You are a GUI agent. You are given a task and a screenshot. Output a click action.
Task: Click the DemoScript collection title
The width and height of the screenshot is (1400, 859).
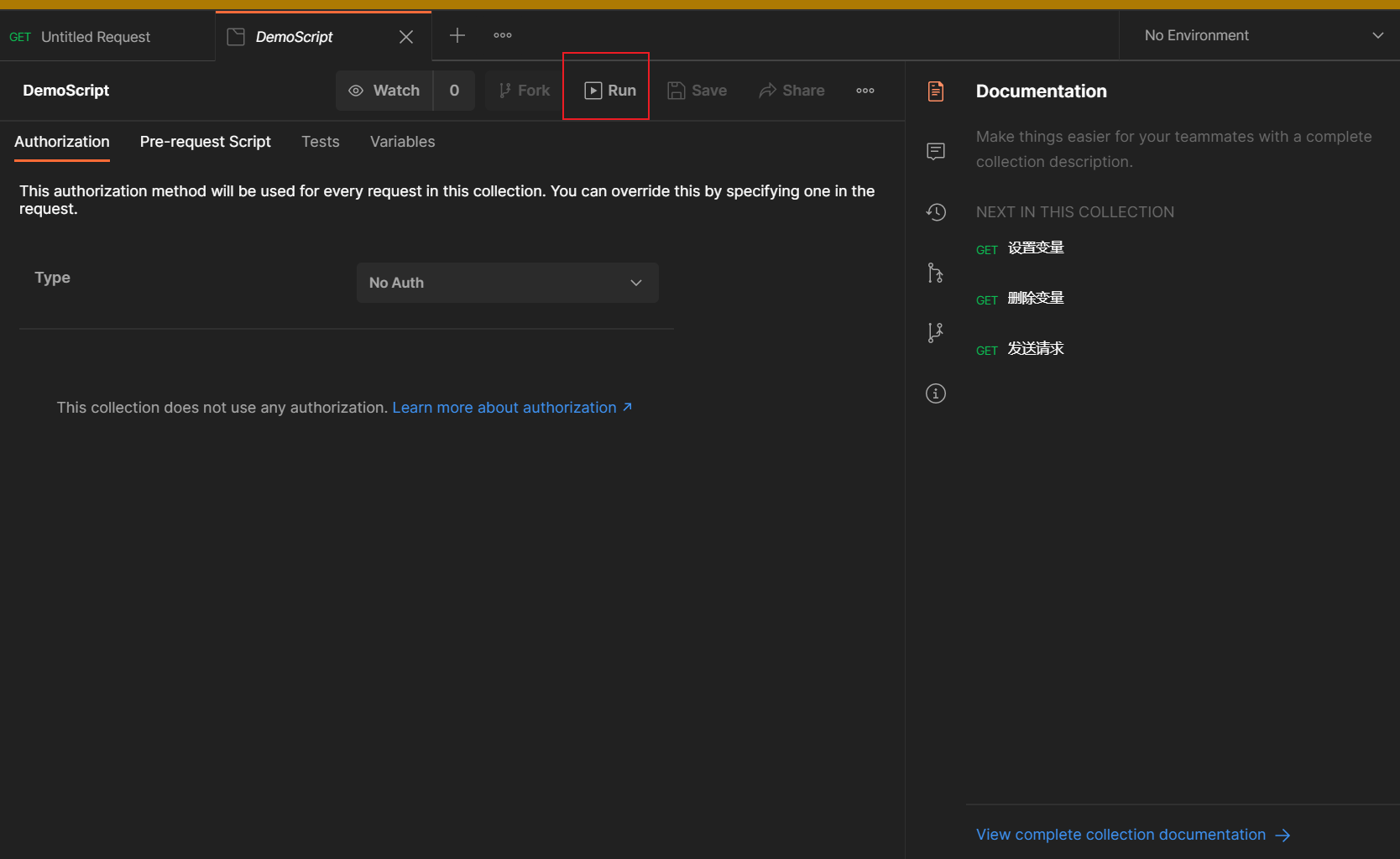click(x=66, y=91)
